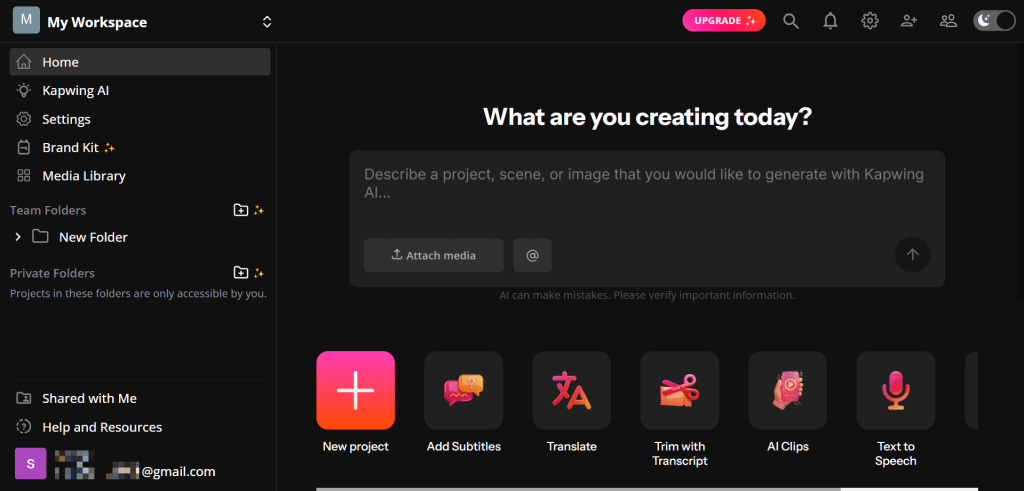
Task: Click the user avatar S
Action: pos(30,464)
